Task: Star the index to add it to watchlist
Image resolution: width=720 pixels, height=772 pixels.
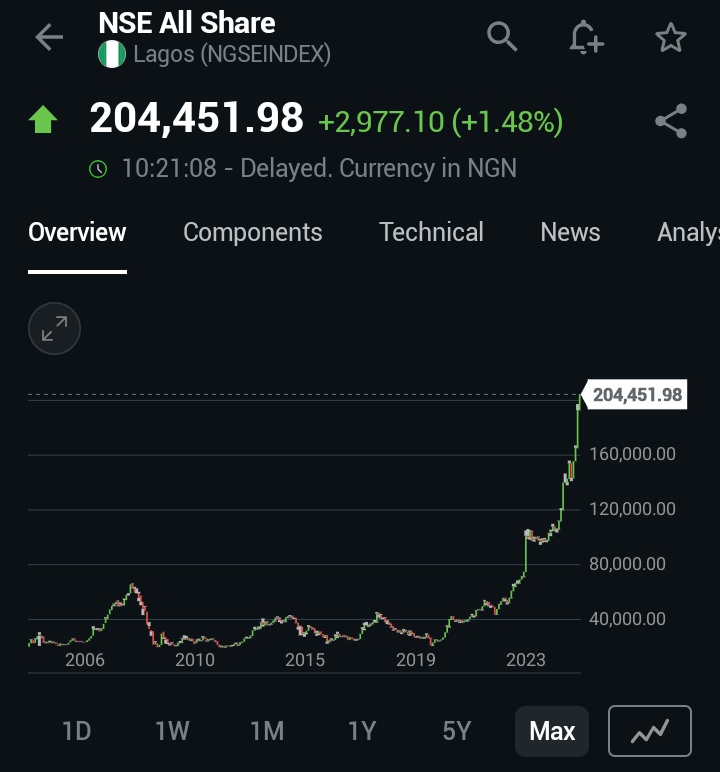Action: [x=670, y=37]
